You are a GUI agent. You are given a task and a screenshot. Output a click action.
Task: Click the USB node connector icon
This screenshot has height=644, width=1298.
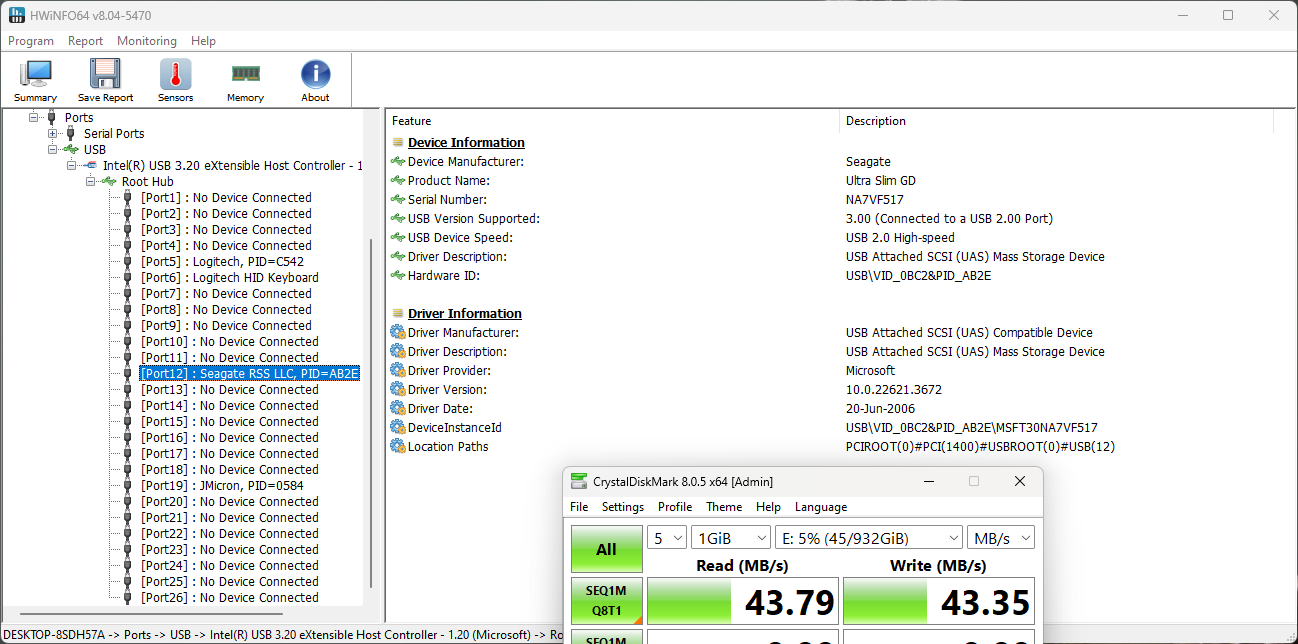pos(71,150)
